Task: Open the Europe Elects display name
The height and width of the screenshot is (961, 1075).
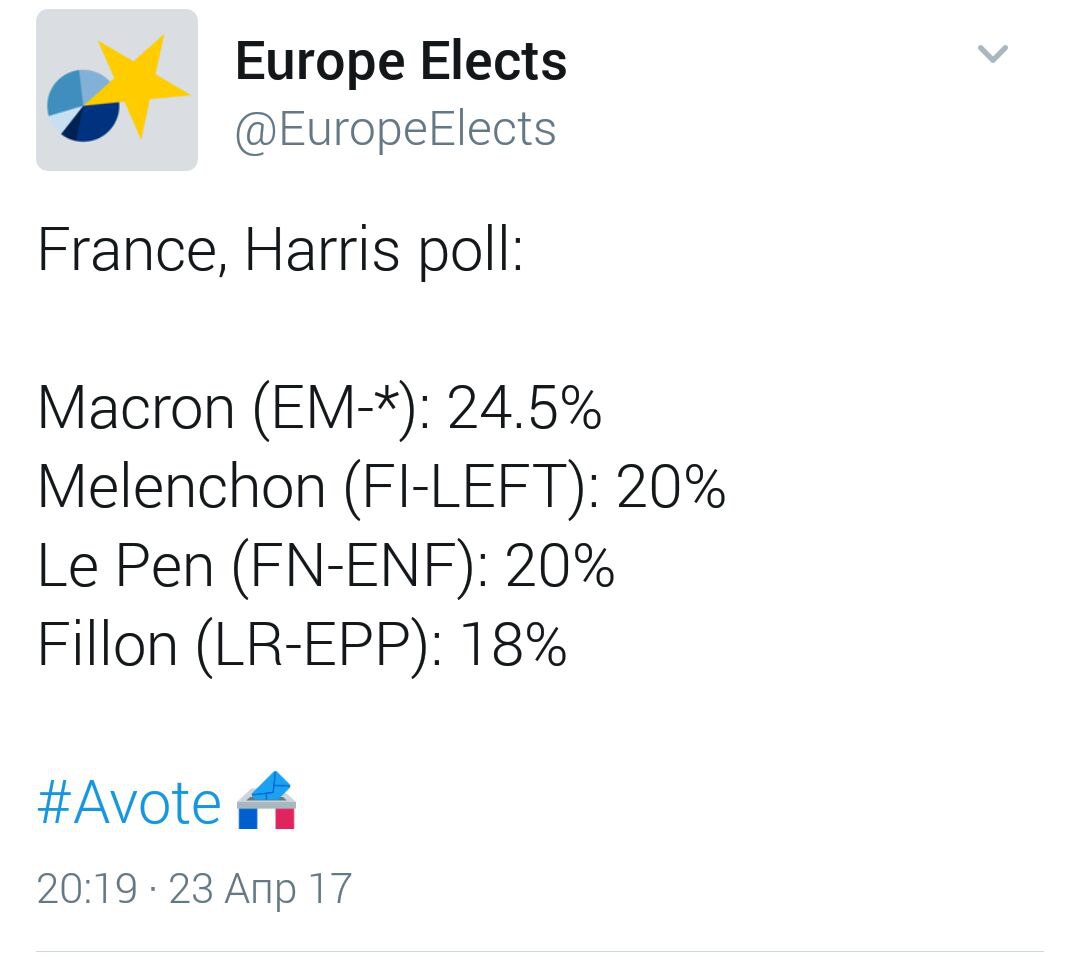Action: [401, 62]
